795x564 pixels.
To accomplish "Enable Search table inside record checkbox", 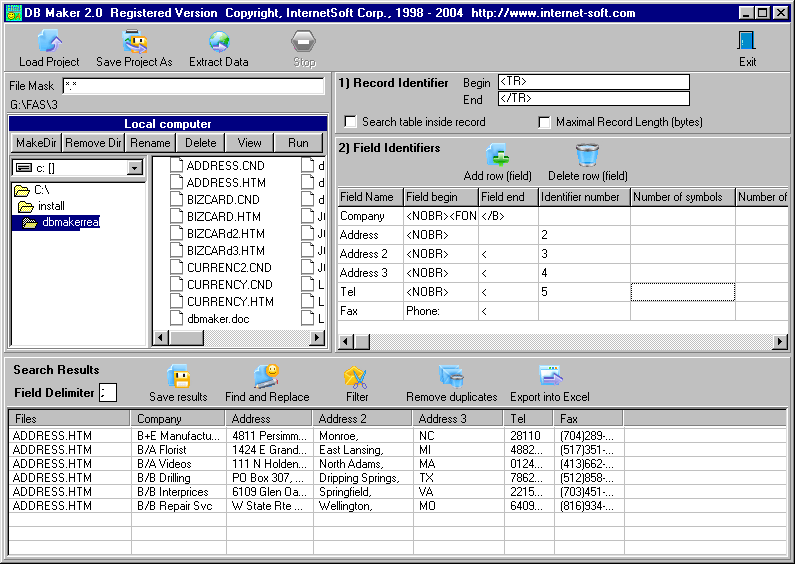I will pos(350,122).
